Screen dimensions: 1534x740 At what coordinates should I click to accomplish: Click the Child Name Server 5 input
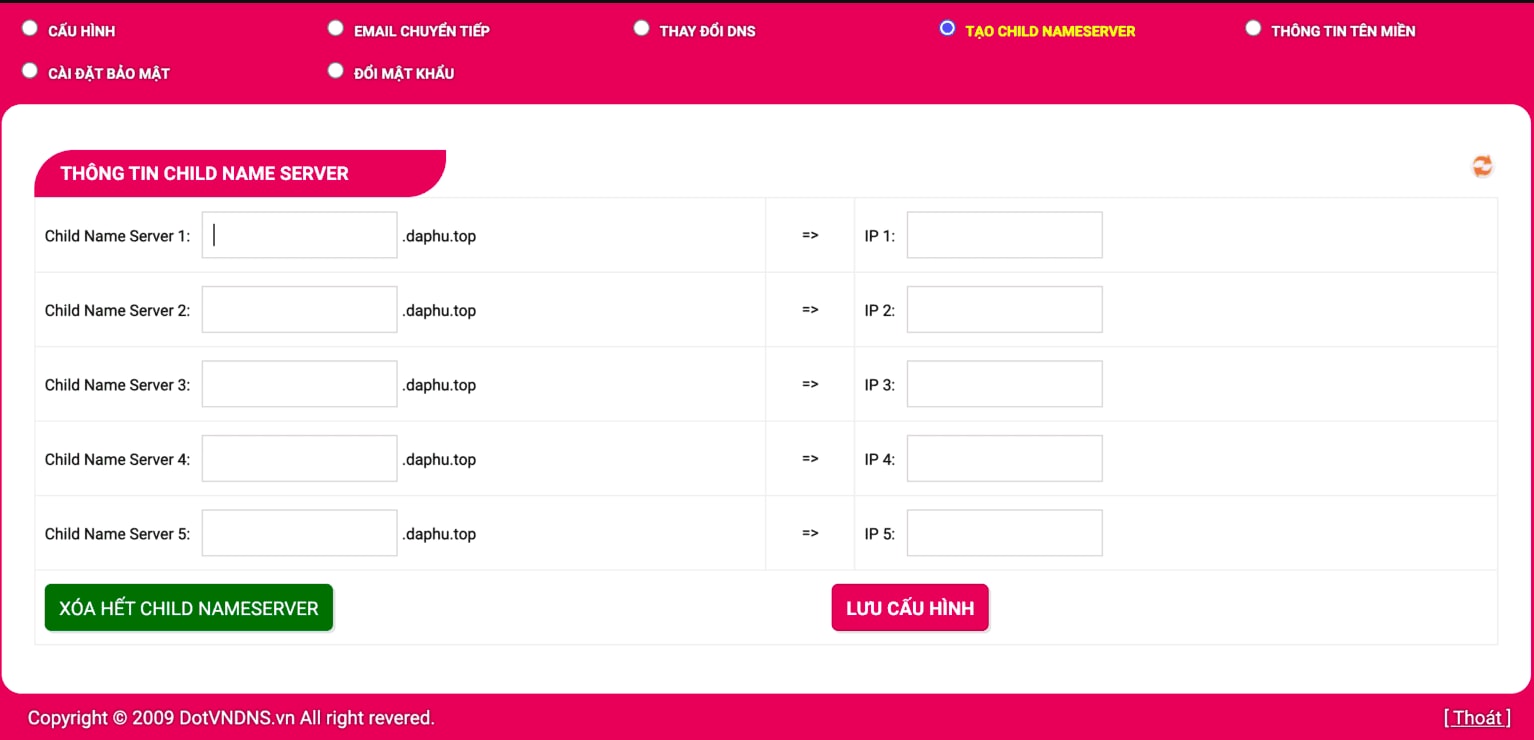[300, 533]
